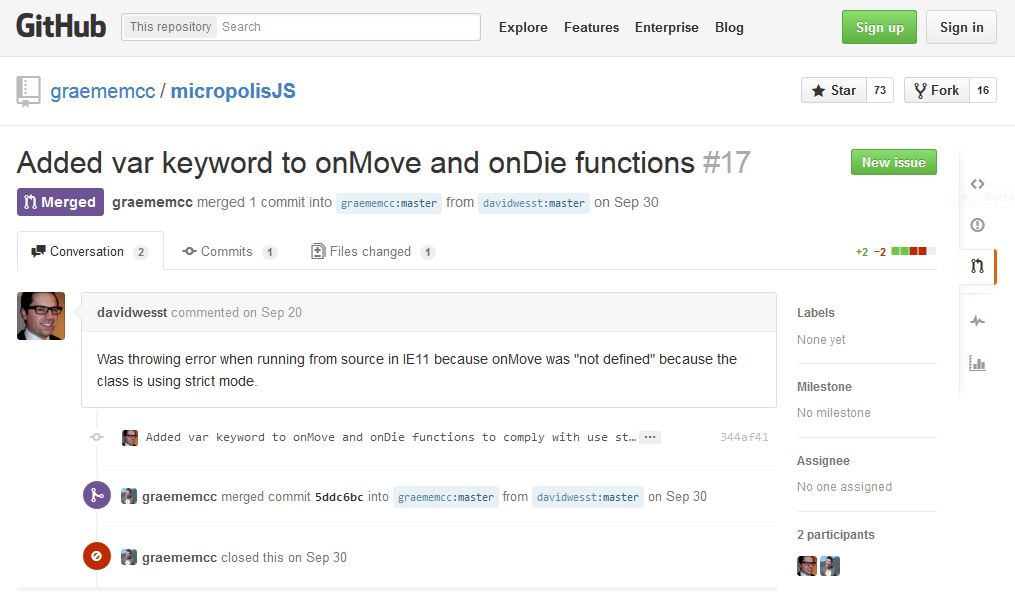Click the graememcc owner link
The image size is (1015, 602).
(x=103, y=91)
